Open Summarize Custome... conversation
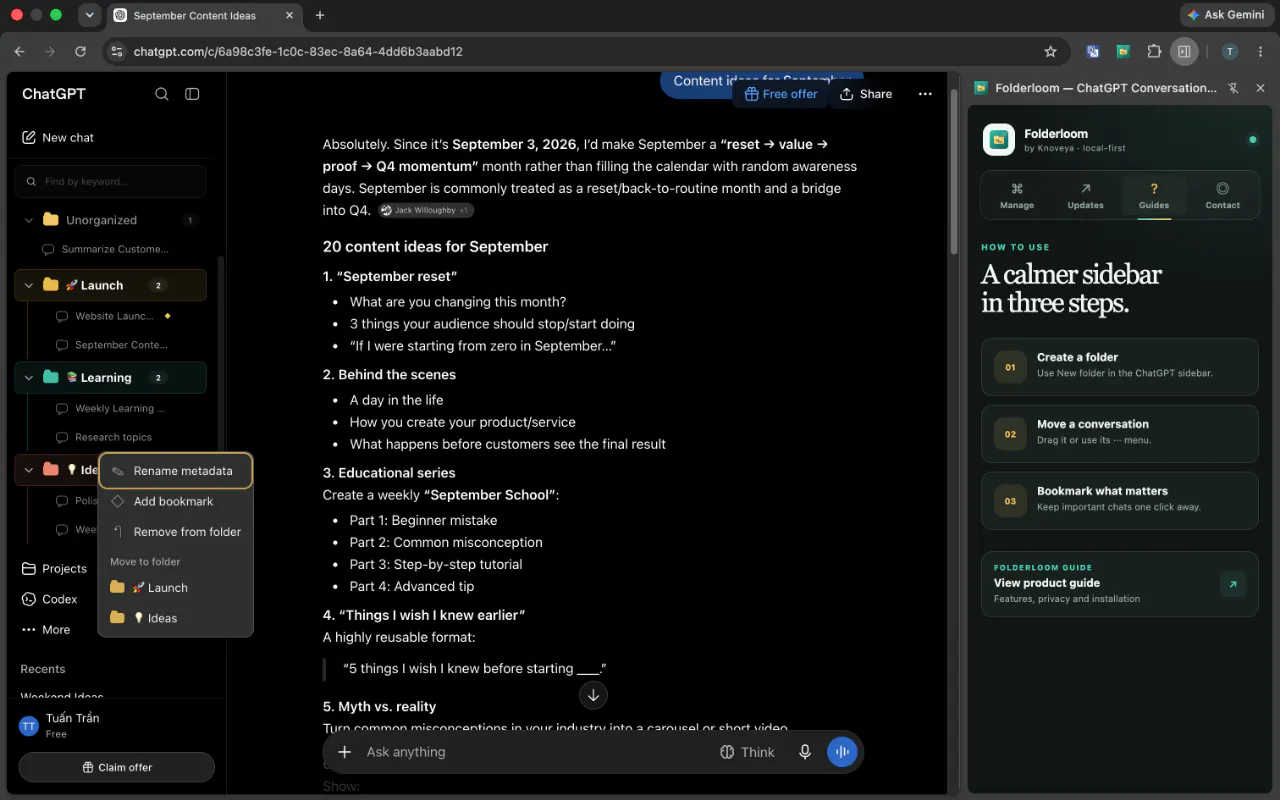 [114, 249]
